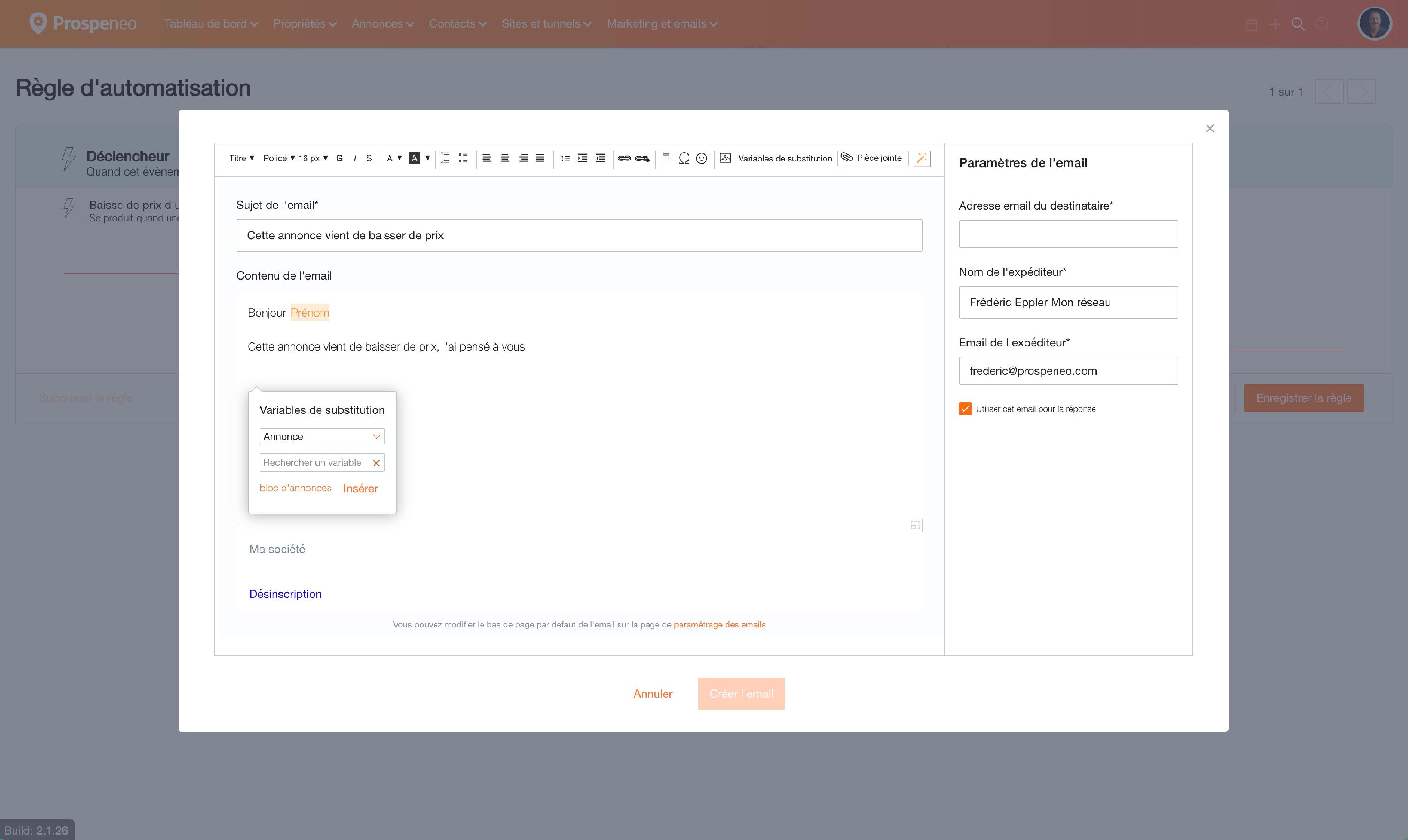The width and height of the screenshot is (1408, 840).
Task: Open the Police font family dropdown
Action: coord(279,158)
